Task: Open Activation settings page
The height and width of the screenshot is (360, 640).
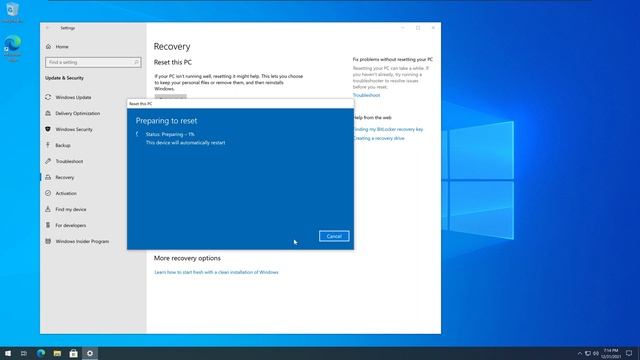Action: coord(66,193)
